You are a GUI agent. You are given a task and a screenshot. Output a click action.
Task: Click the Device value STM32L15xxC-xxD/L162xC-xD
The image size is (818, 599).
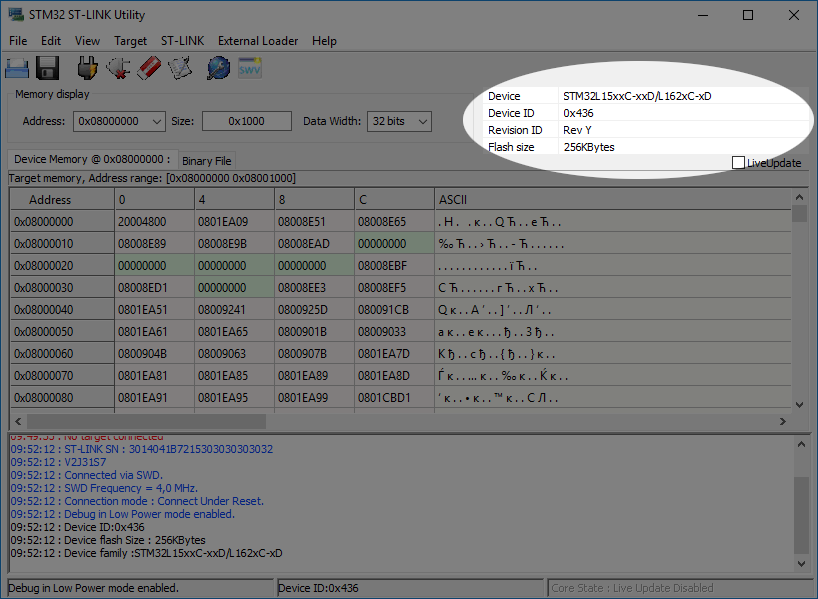(x=637, y=96)
